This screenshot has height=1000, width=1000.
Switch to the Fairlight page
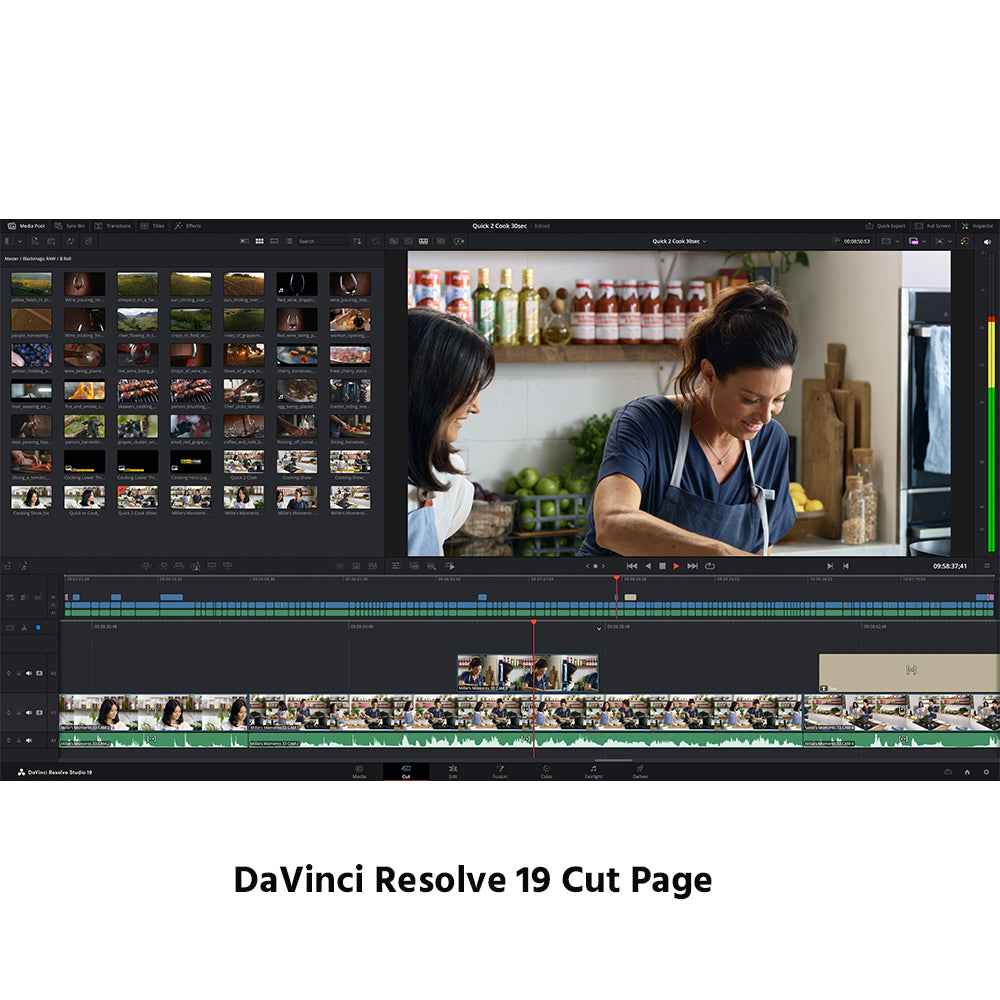[593, 770]
